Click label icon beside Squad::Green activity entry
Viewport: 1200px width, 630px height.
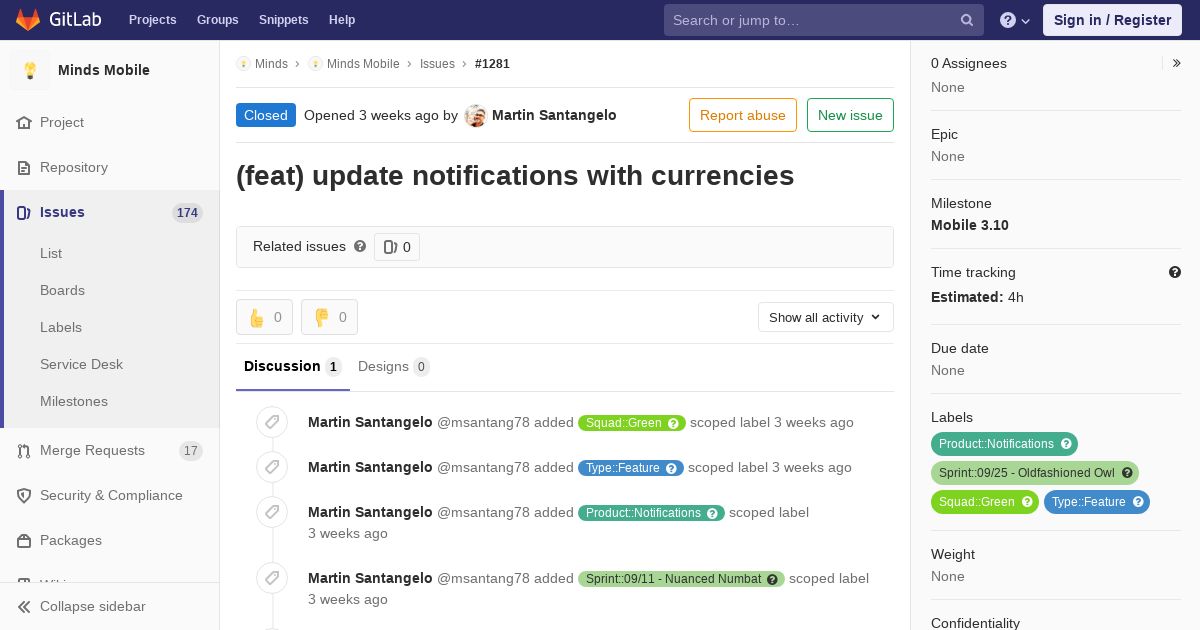(272, 422)
